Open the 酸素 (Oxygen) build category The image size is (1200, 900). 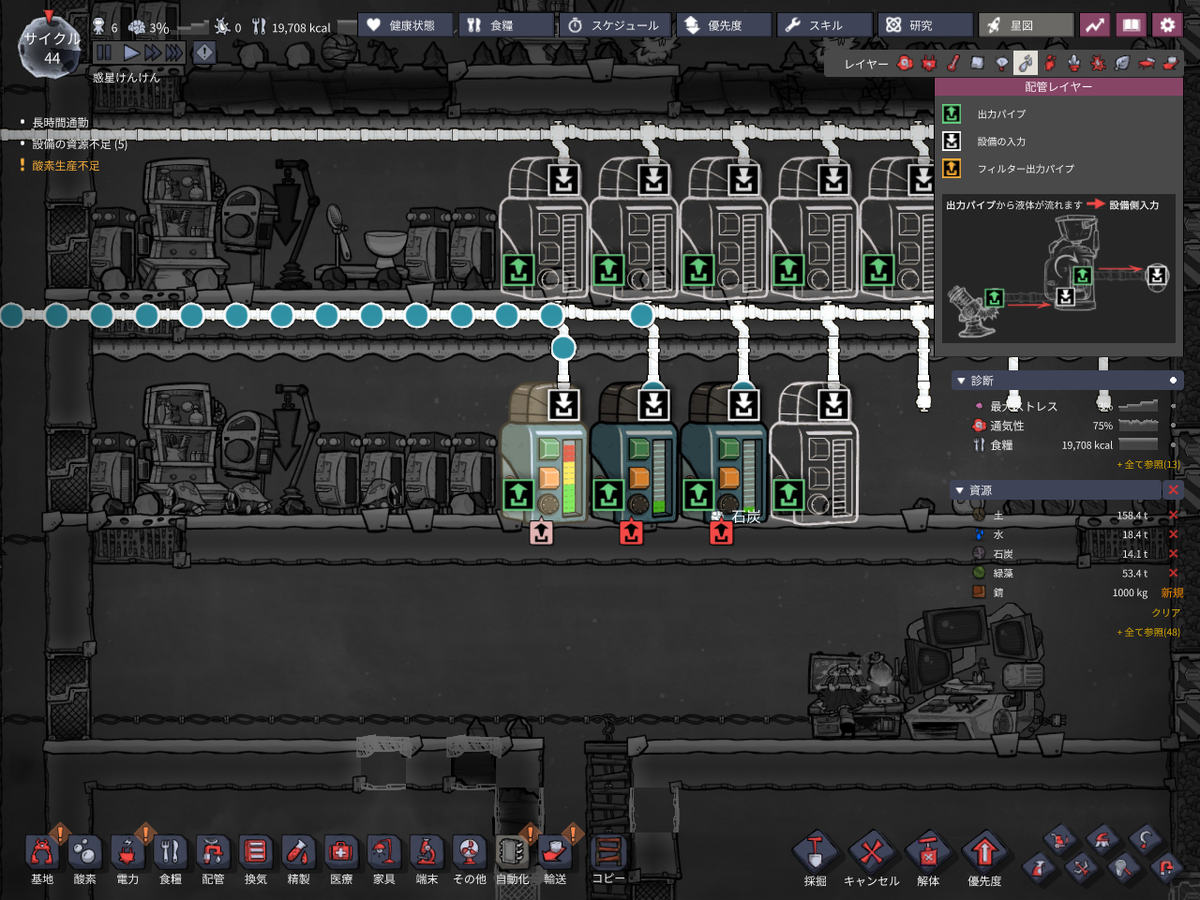[85, 853]
